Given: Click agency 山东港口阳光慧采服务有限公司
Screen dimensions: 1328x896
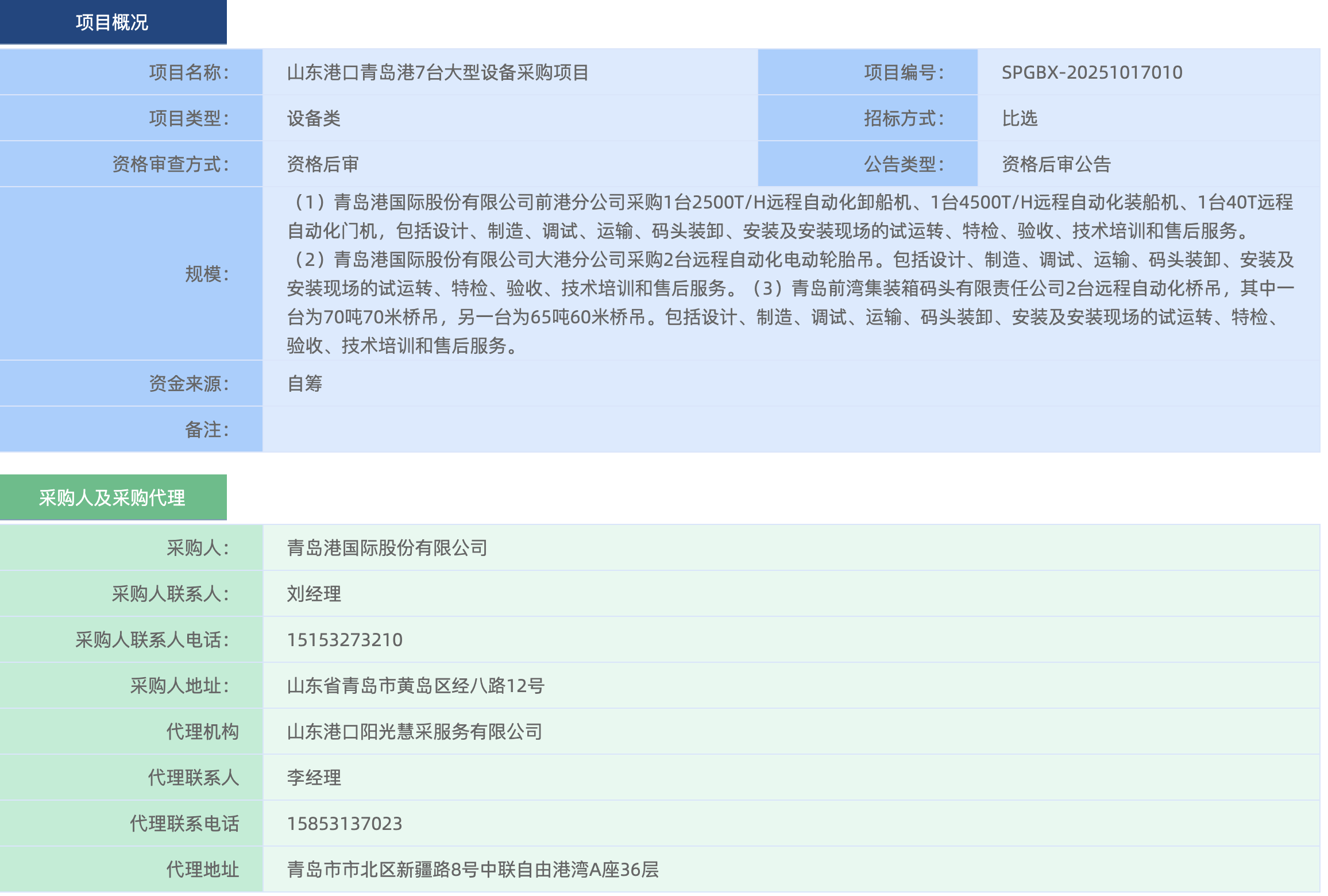Looking at the screenshot, I should click(415, 732).
